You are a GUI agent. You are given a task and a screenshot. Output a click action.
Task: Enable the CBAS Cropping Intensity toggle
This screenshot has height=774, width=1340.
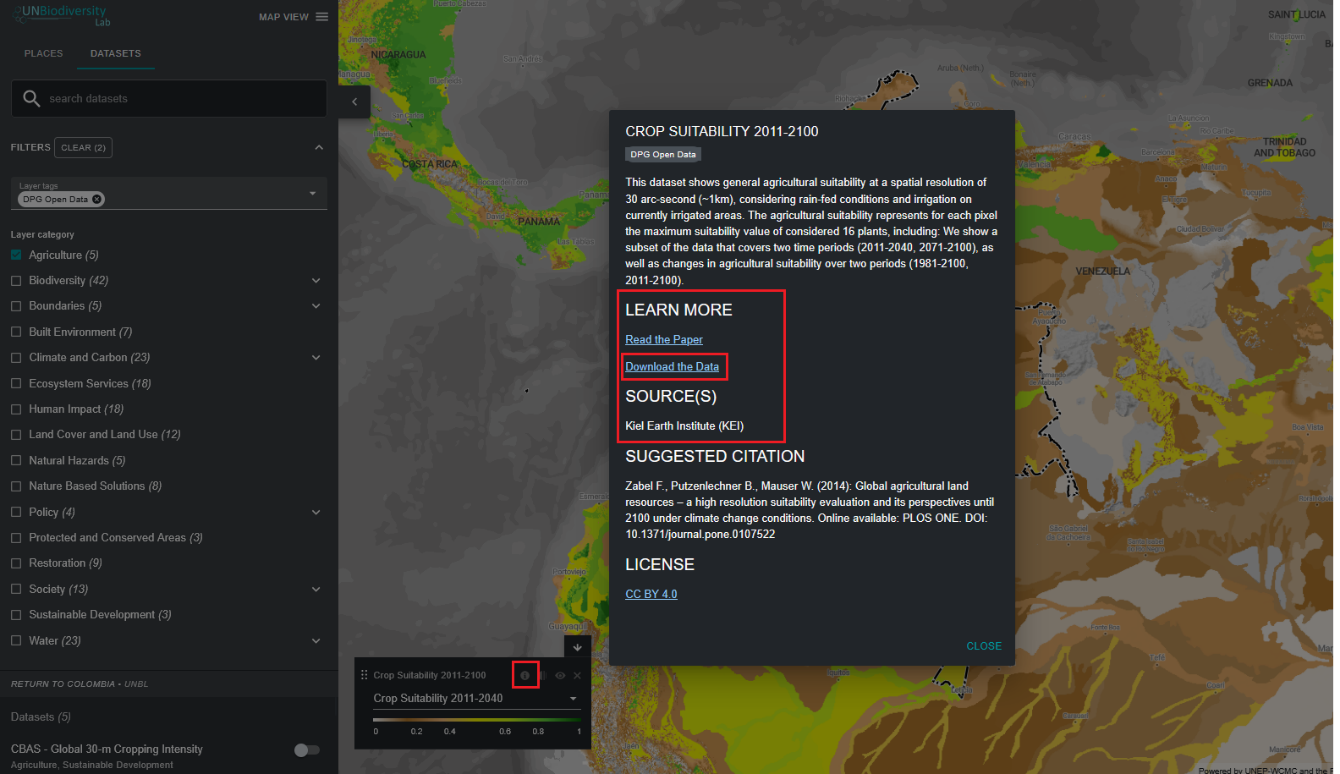pyautogui.click(x=307, y=750)
